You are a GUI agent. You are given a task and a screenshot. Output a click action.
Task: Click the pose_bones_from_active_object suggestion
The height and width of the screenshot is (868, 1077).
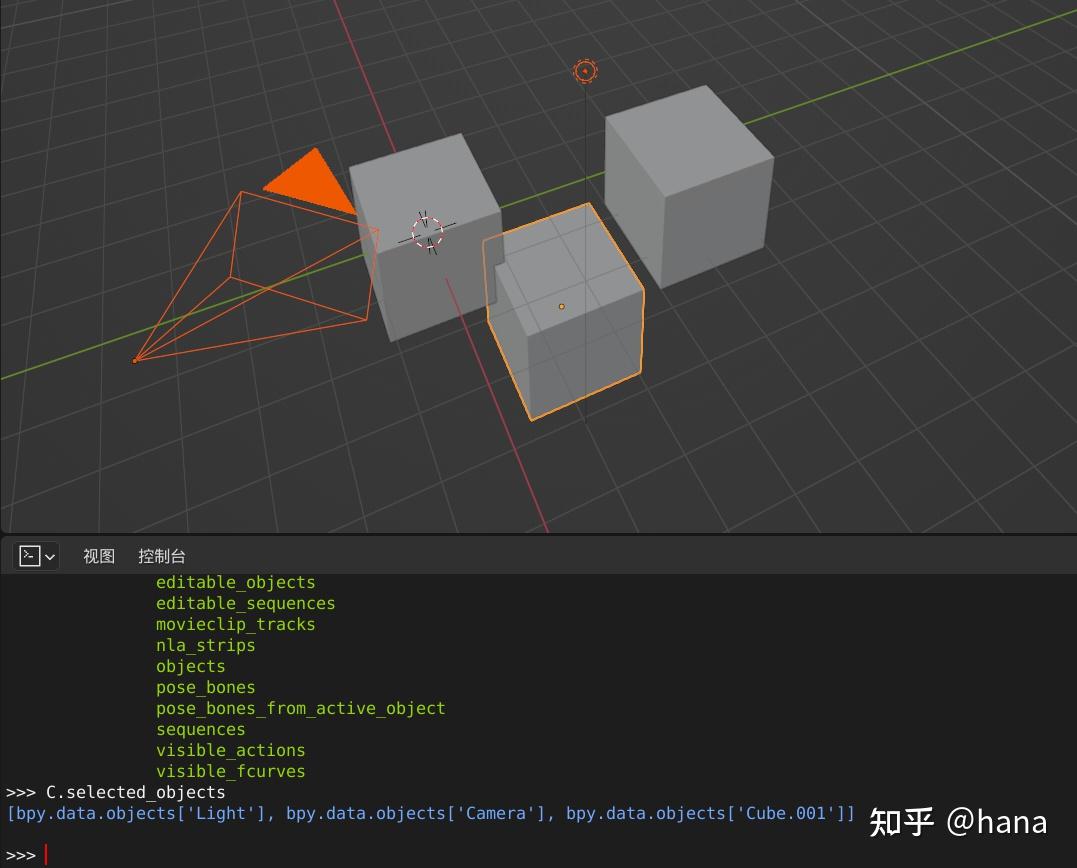(300, 708)
